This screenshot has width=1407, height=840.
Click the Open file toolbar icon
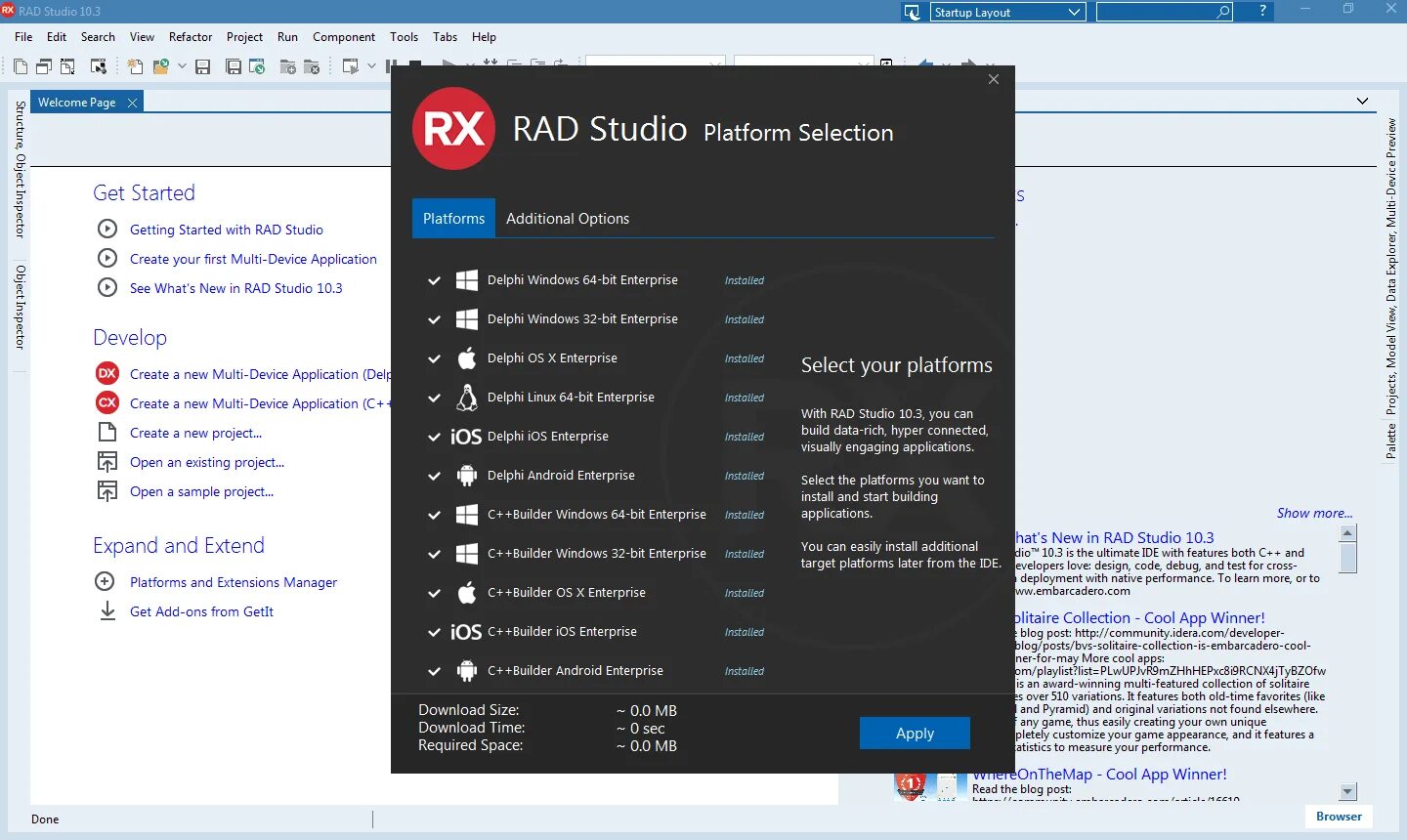point(161,66)
